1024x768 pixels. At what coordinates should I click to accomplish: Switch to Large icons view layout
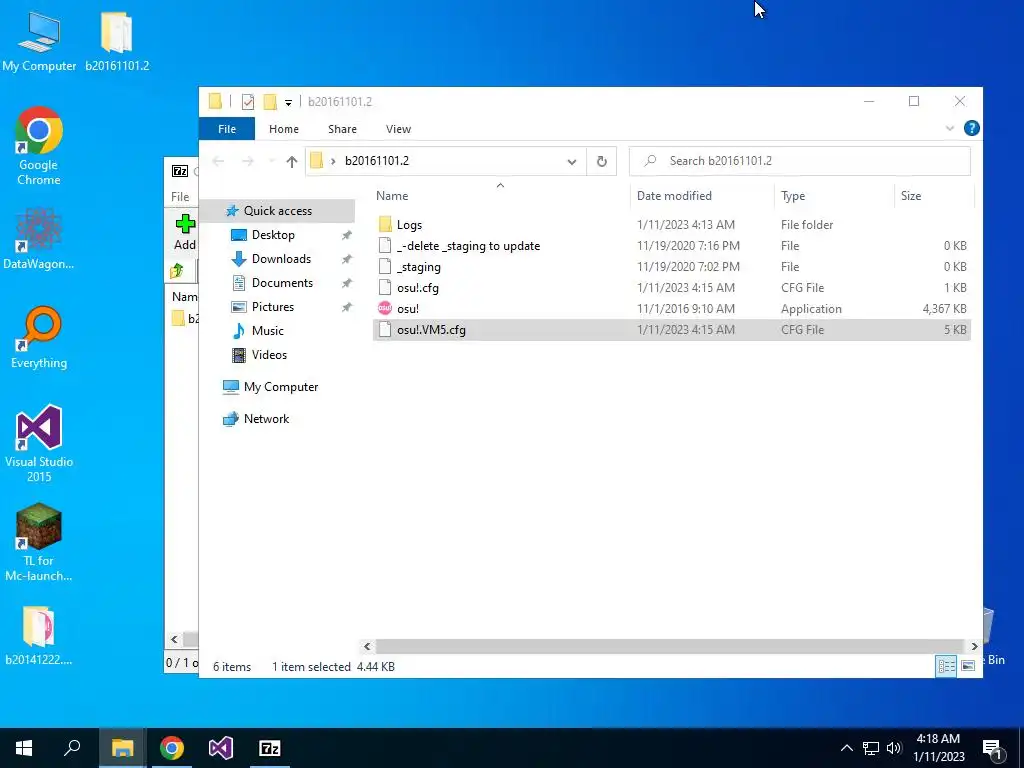click(x=968, y=666)
